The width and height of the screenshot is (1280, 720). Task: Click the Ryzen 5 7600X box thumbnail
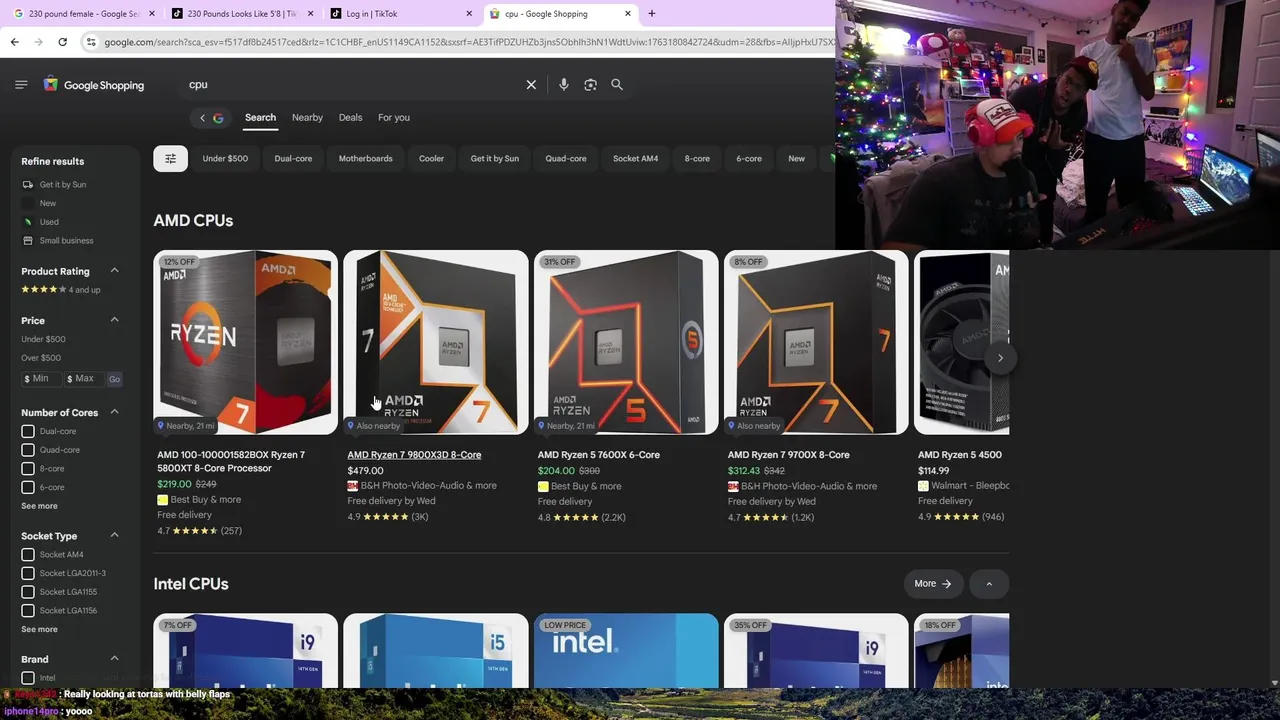tap(626, 342)
